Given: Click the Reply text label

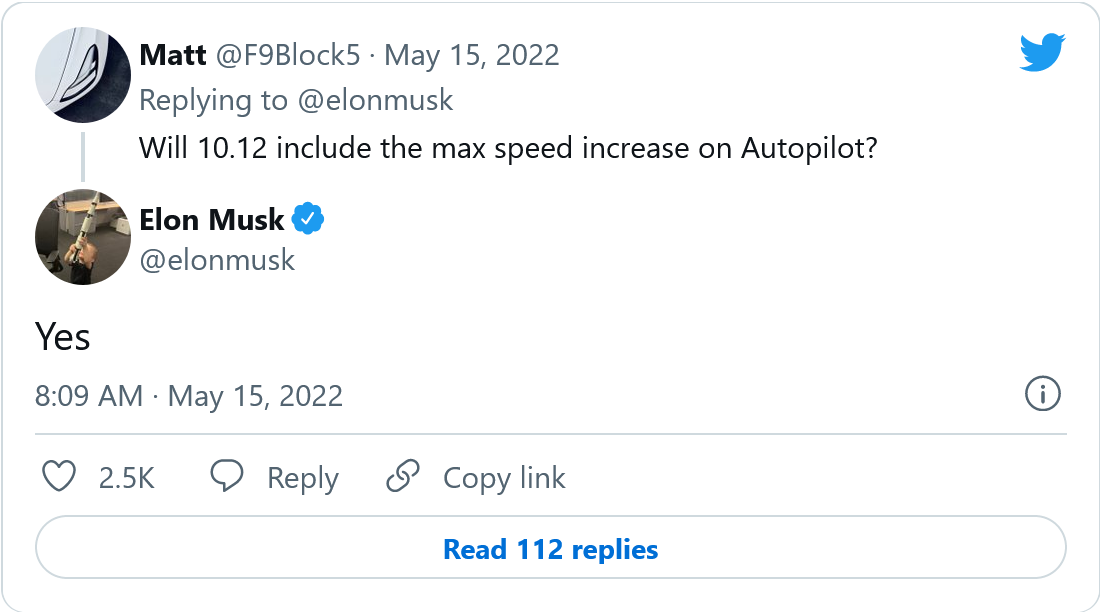Looking at the screenshot, I should click(x=302, y=478).
